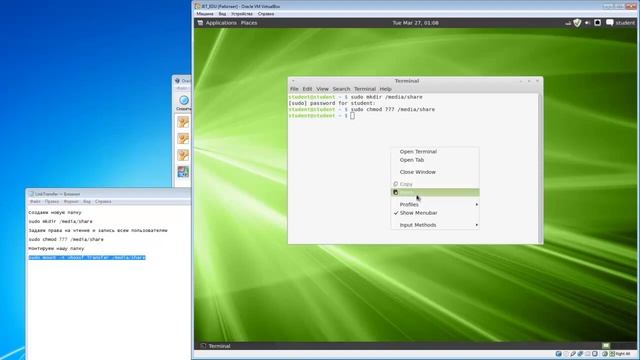640x360 pixels.
Task: Click the Terminal button in bottom panel
Action: click(216, 346)
